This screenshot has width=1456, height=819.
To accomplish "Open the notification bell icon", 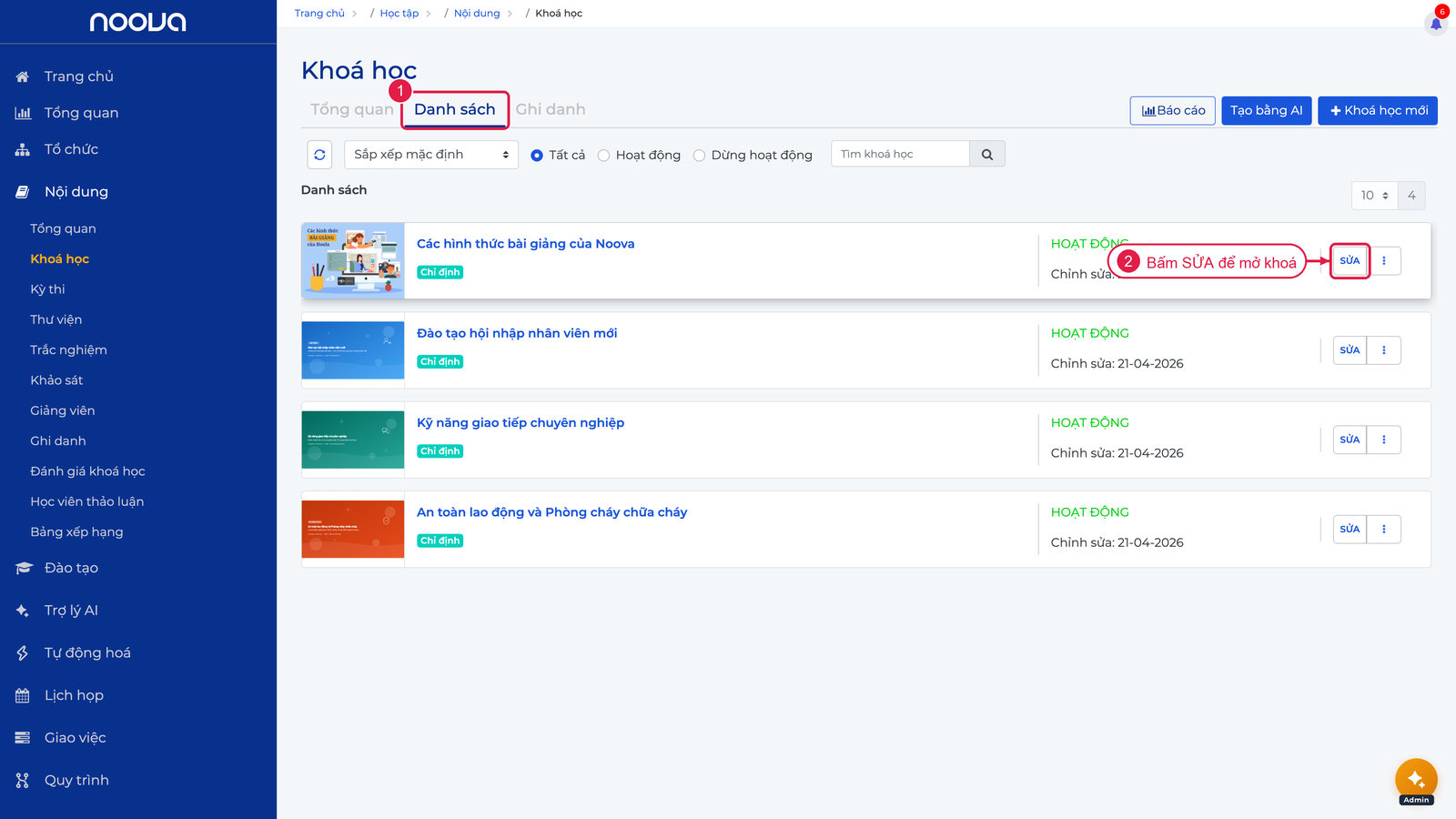I will click(x=1436, y=24).
